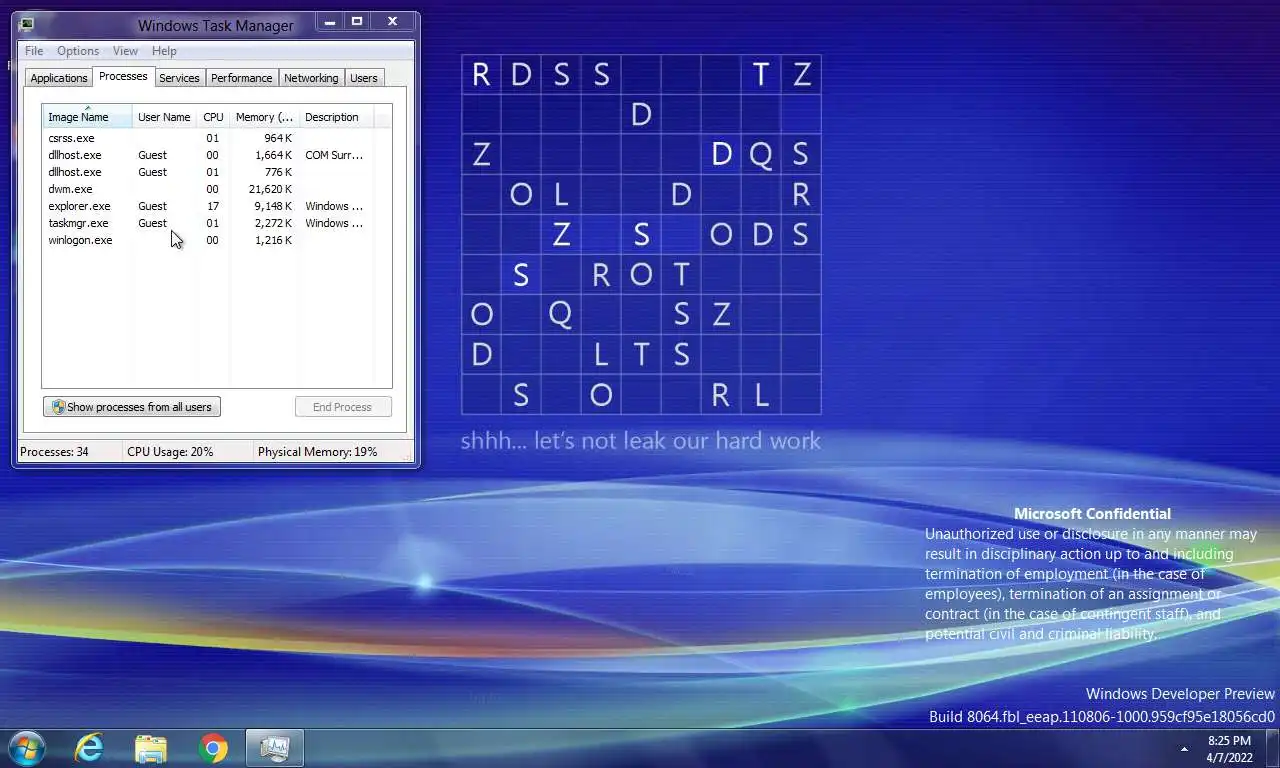Open the File menu

[x=34, y=51]
